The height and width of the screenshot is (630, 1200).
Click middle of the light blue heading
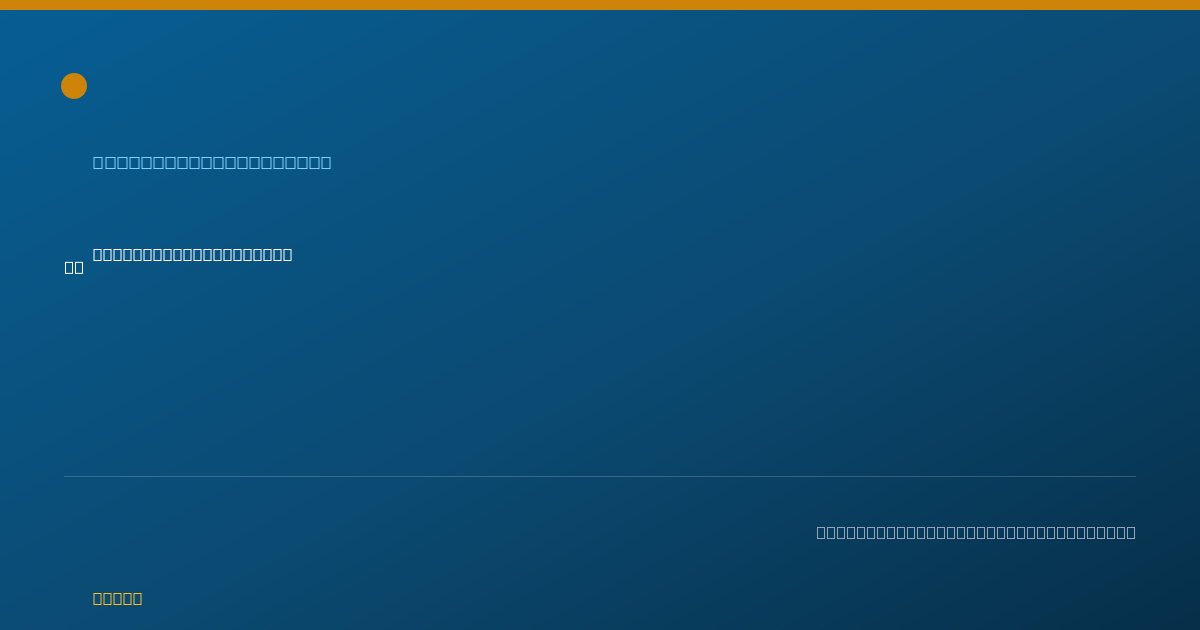212,162
